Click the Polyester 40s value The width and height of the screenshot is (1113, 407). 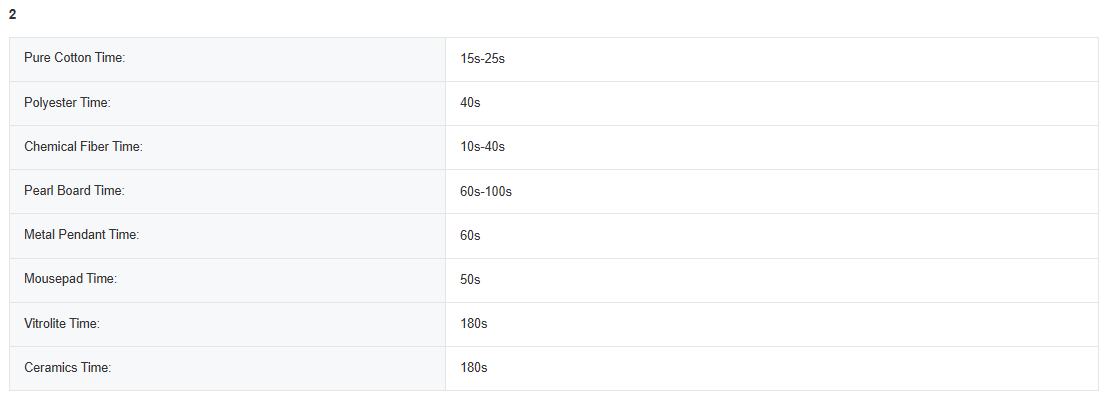(x=470, y=103)
